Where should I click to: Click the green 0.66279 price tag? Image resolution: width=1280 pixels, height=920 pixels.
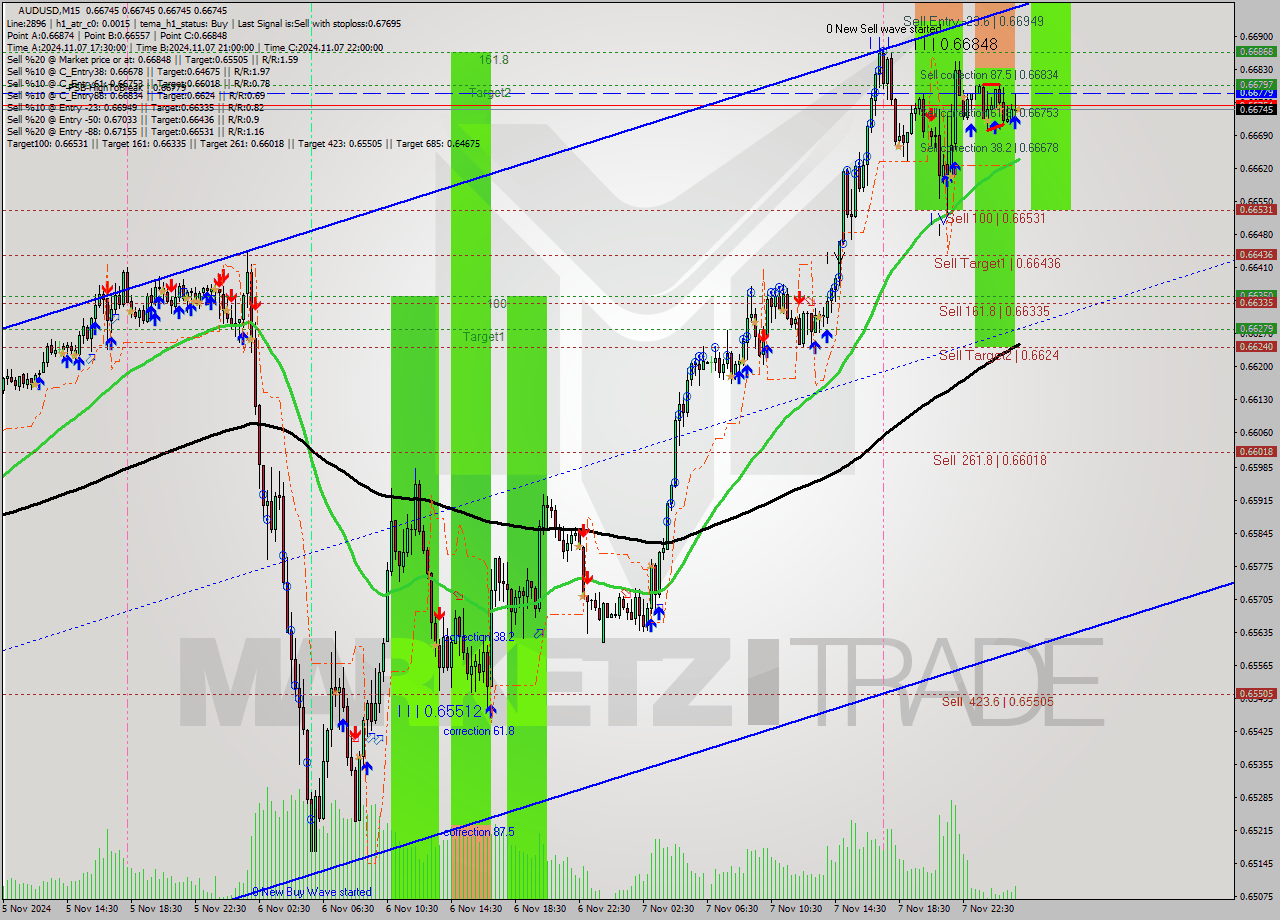click(x=1256, y=328)
